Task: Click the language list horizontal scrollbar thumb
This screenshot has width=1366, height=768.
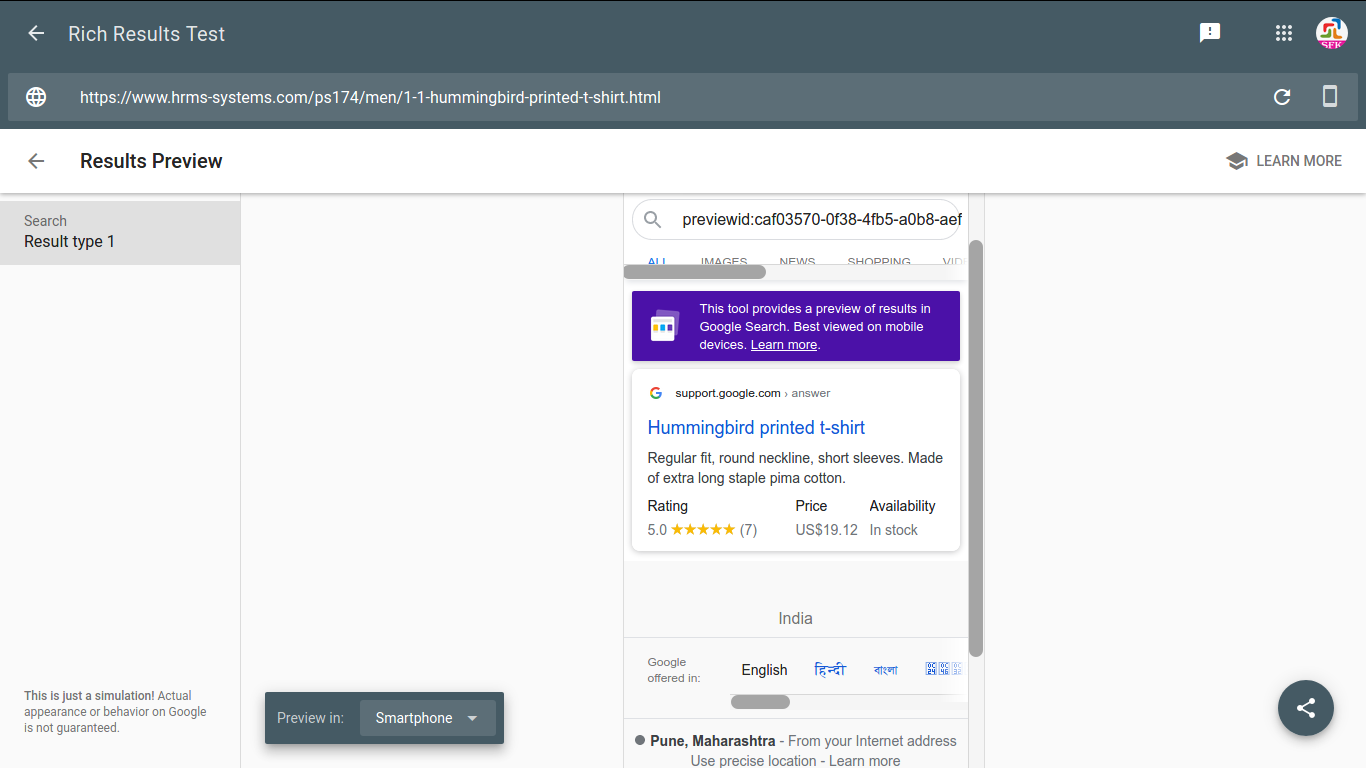Action: (x=760, y=702)
